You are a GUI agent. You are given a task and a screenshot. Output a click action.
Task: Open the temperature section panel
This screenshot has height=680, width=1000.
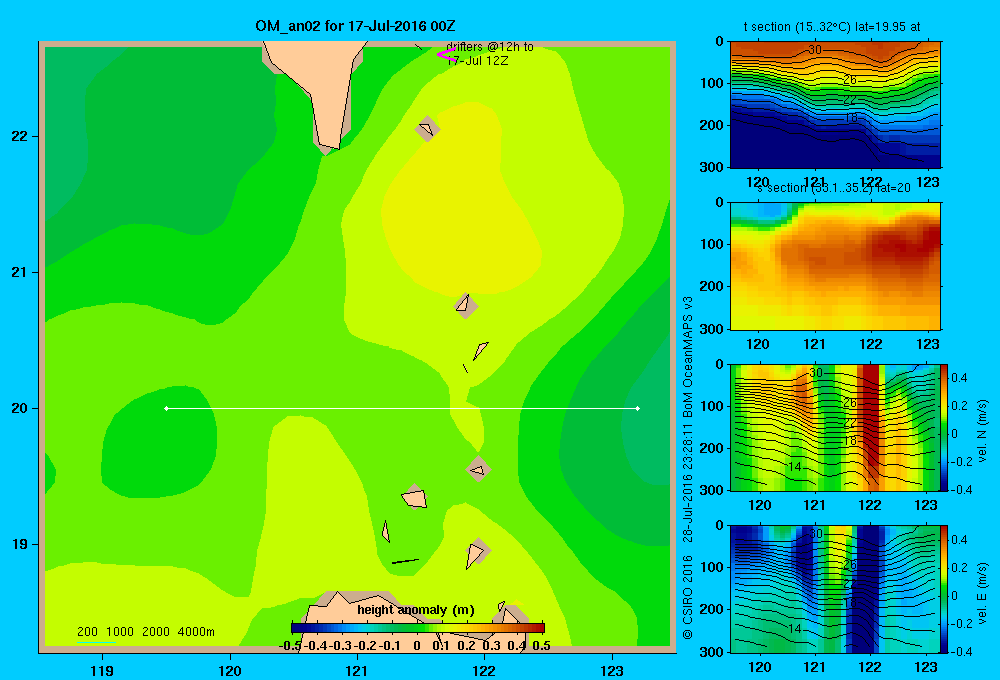[x=835, y=104]
